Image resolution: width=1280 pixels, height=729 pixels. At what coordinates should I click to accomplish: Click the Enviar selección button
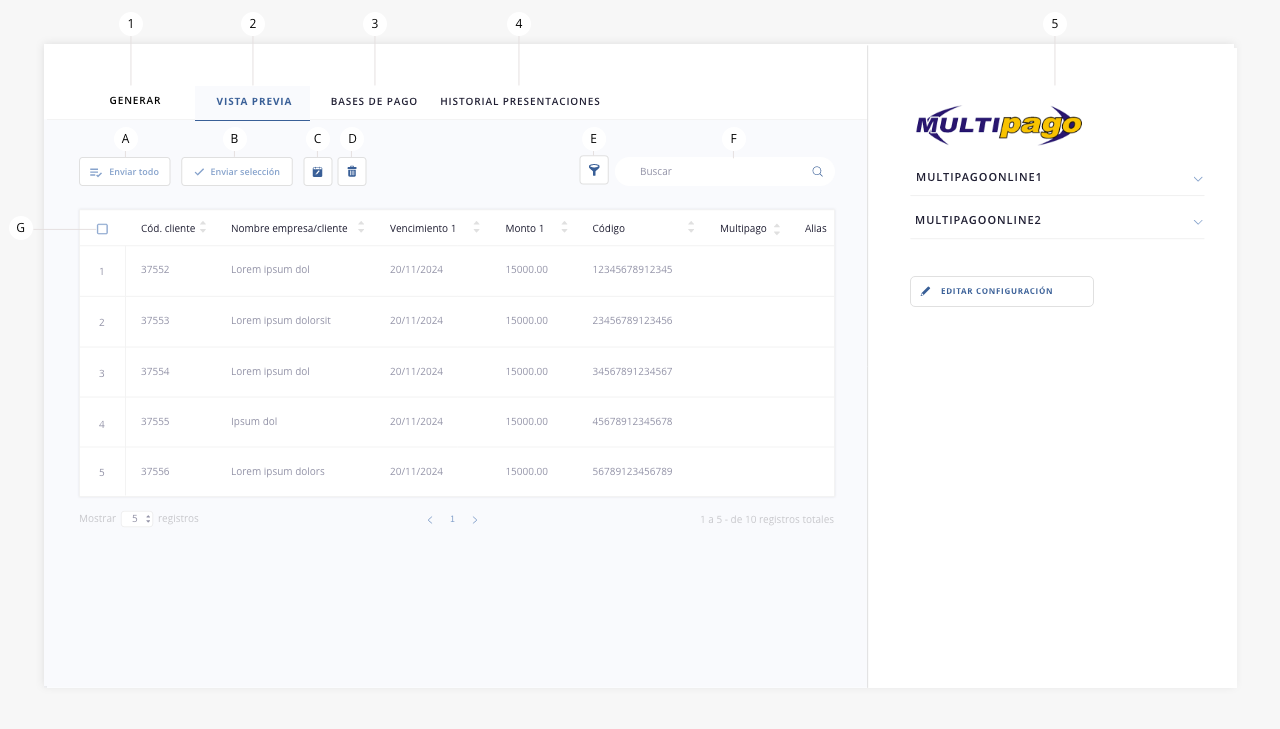[x=237, y=172]
